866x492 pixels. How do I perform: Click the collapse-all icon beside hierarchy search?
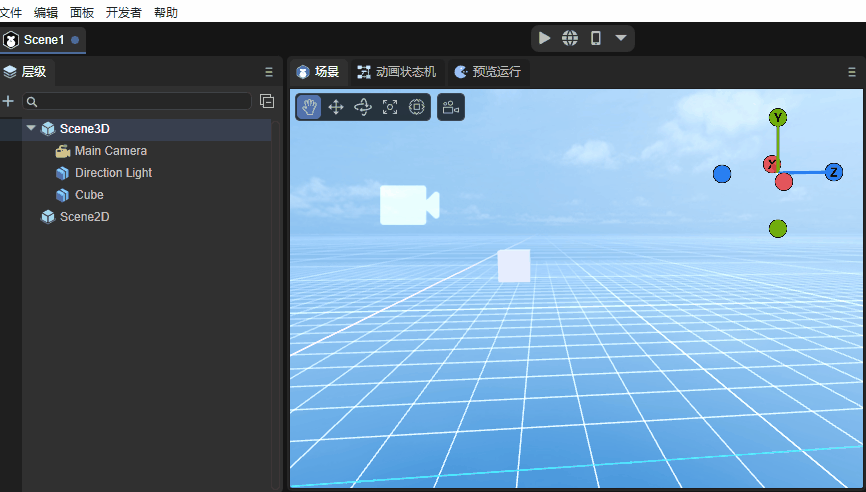(x=267, y=101)
